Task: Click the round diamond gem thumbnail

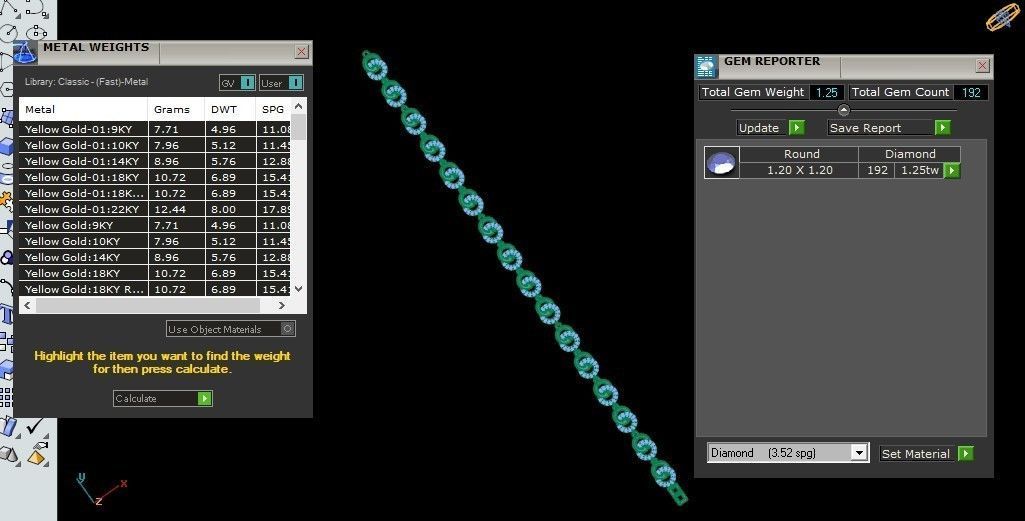Action: coord(722,163)
